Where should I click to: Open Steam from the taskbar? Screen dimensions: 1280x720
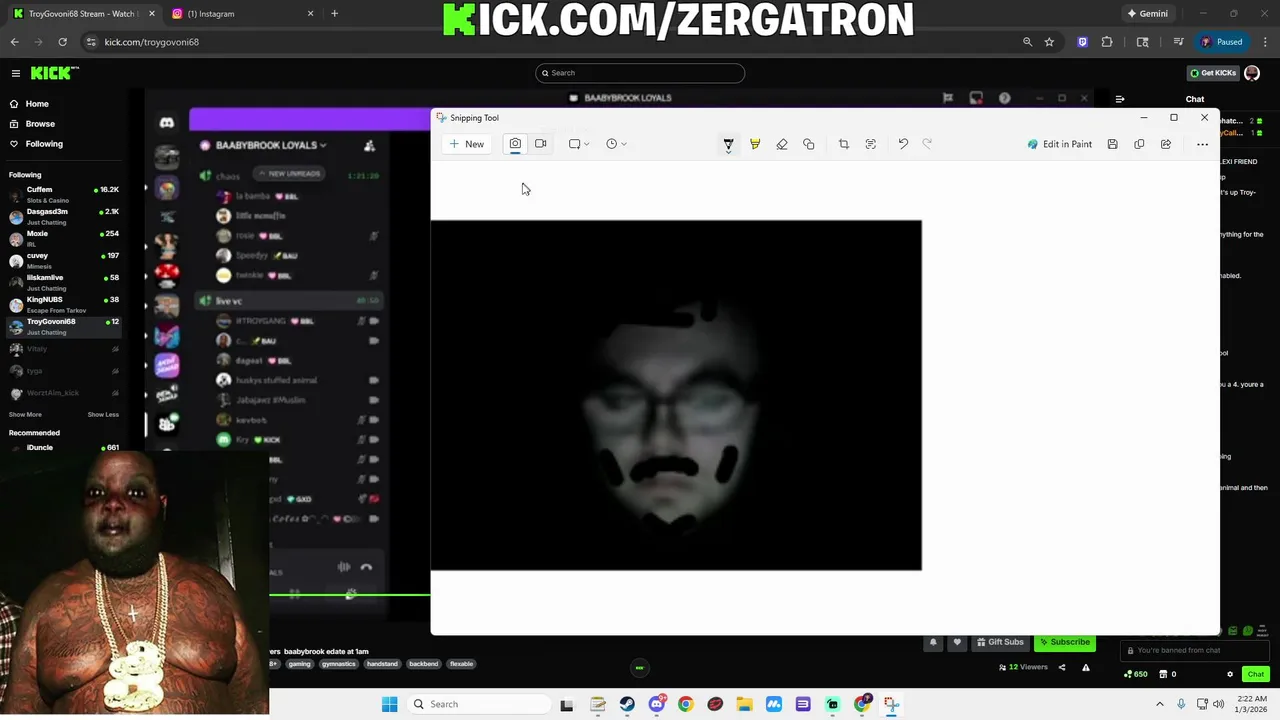[x=627, y=704]
